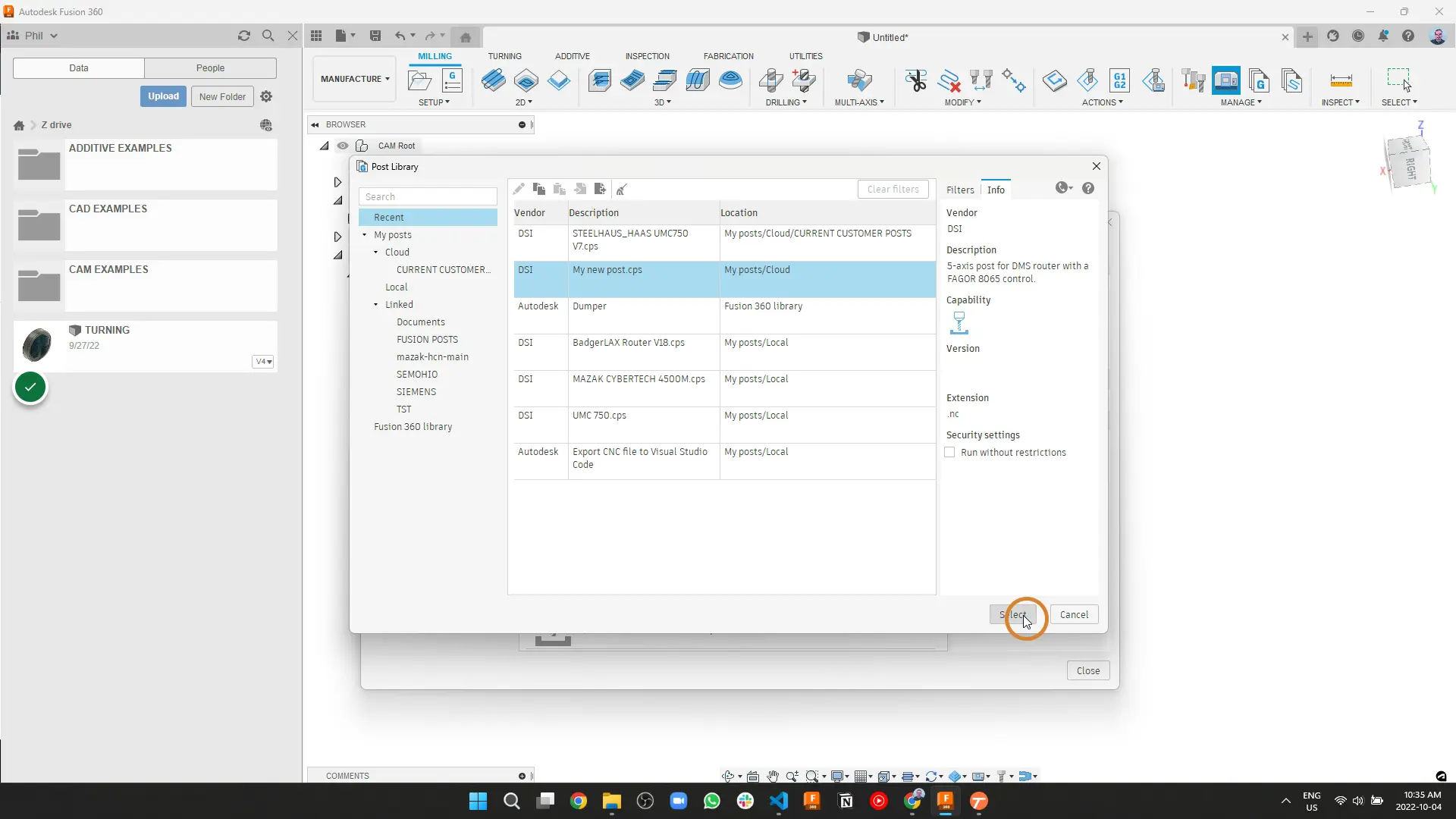Switch to the TURNING ribbon tab

504,56
